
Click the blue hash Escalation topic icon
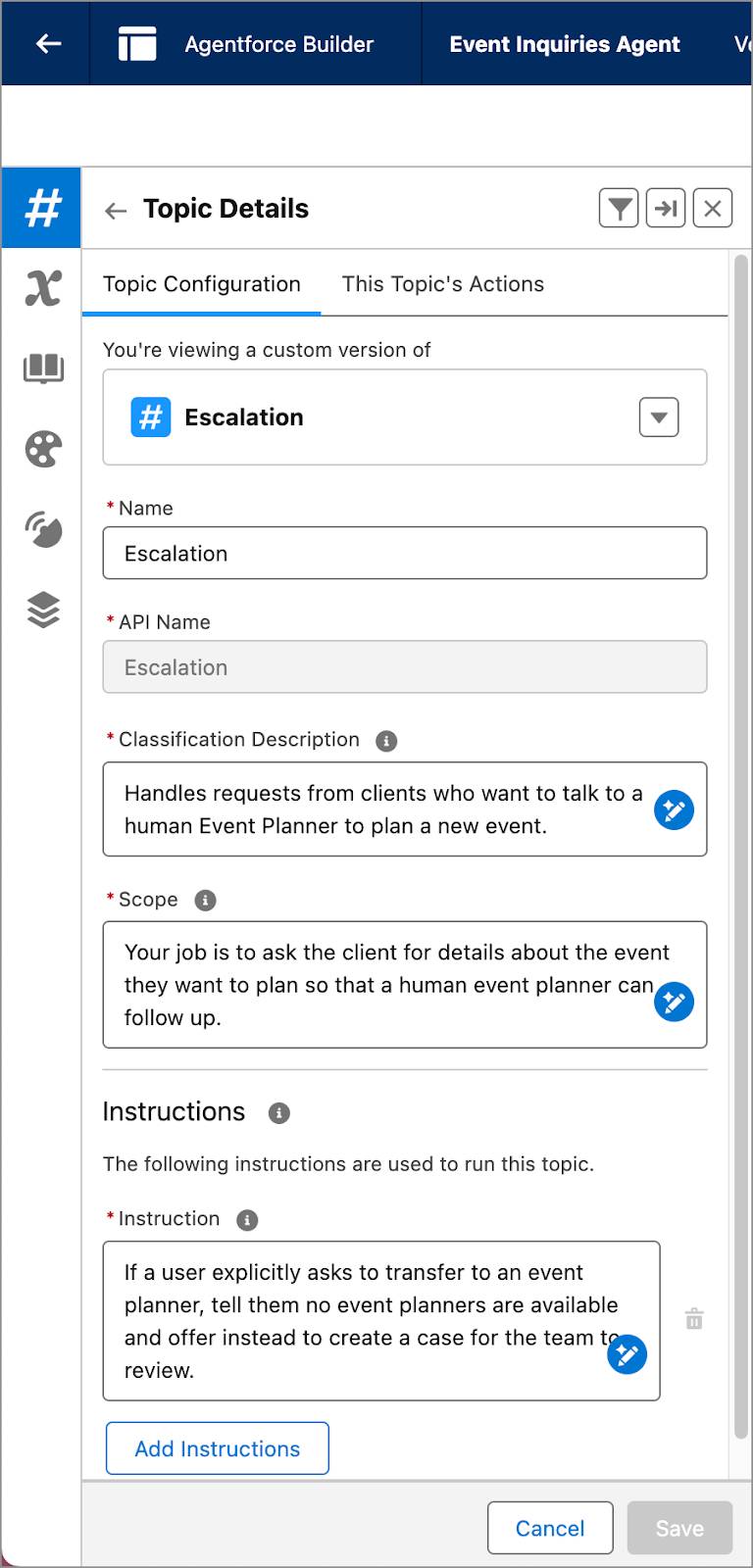pos(151,416)
